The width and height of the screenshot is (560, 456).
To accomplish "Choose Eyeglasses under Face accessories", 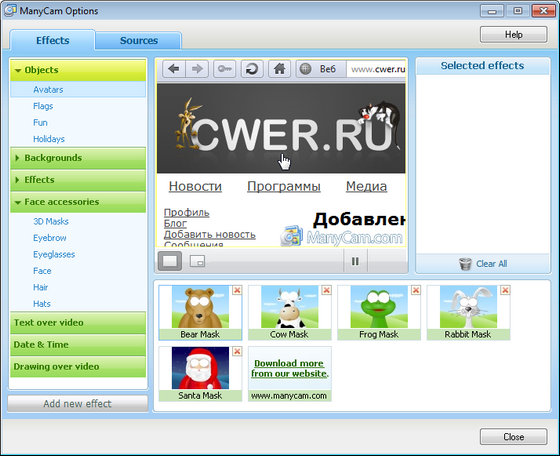I will click(x=54, y=254).
